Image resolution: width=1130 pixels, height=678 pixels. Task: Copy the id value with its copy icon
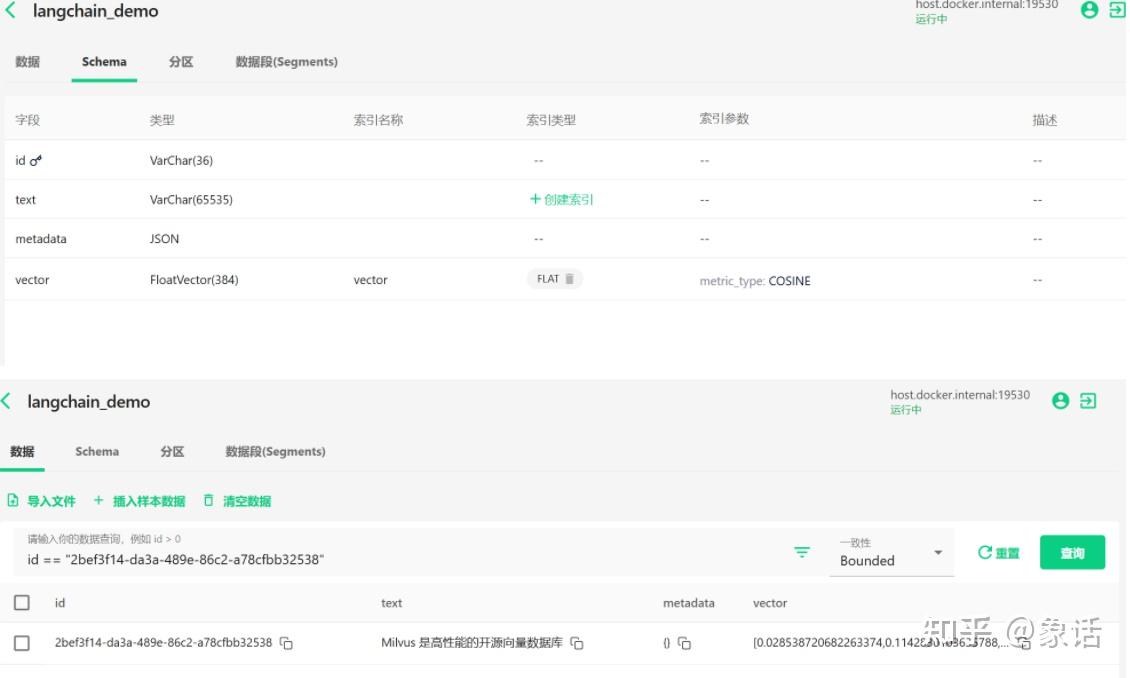pyautogui.click(x=287, y=643)
